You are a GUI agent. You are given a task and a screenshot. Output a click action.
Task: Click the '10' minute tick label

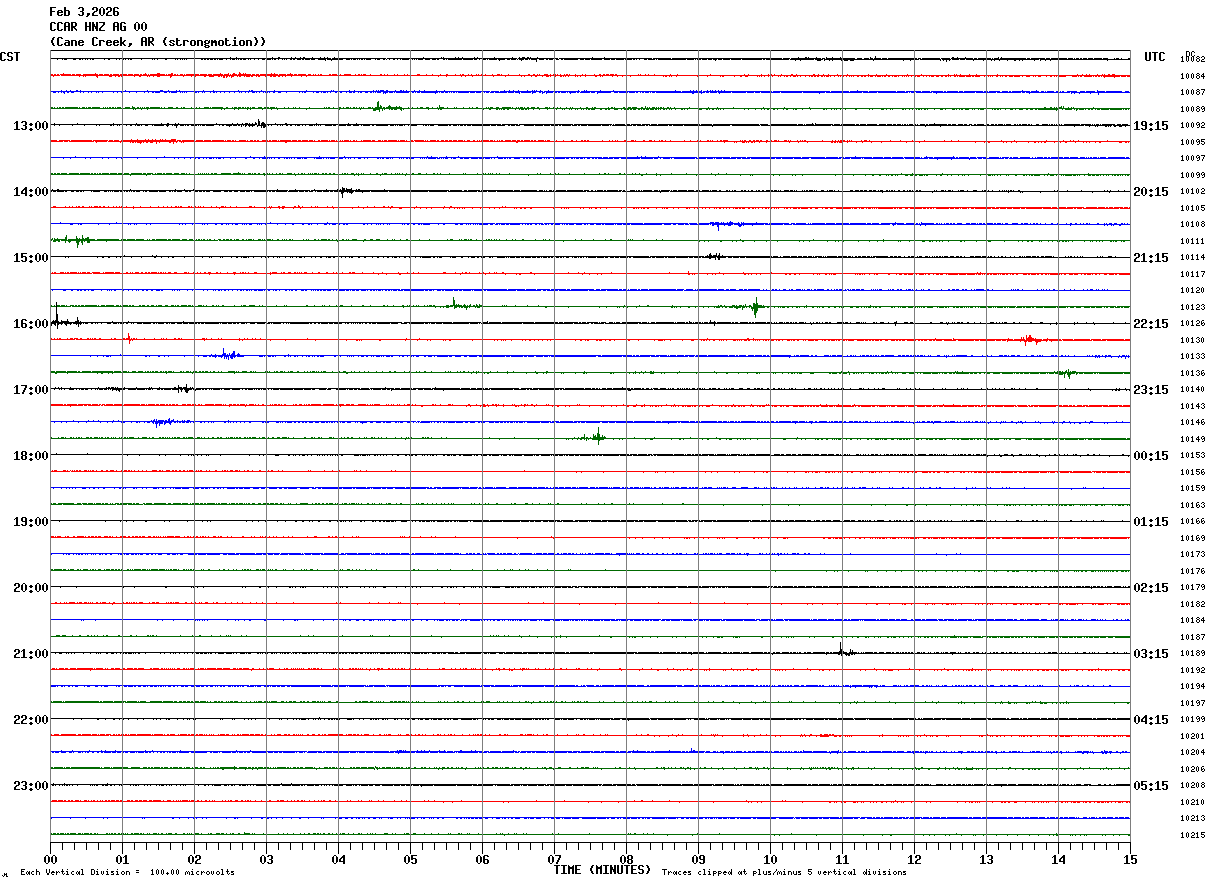click(x=770, y=859)
